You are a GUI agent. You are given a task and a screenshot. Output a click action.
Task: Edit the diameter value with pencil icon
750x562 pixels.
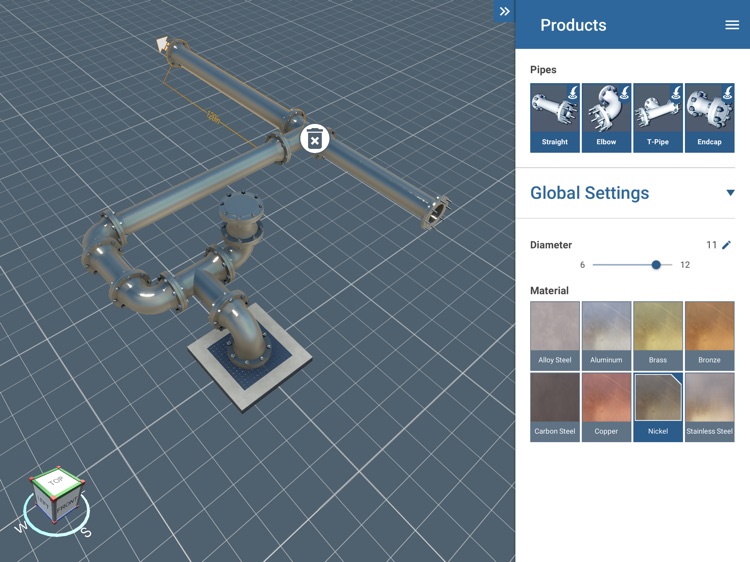727,245
